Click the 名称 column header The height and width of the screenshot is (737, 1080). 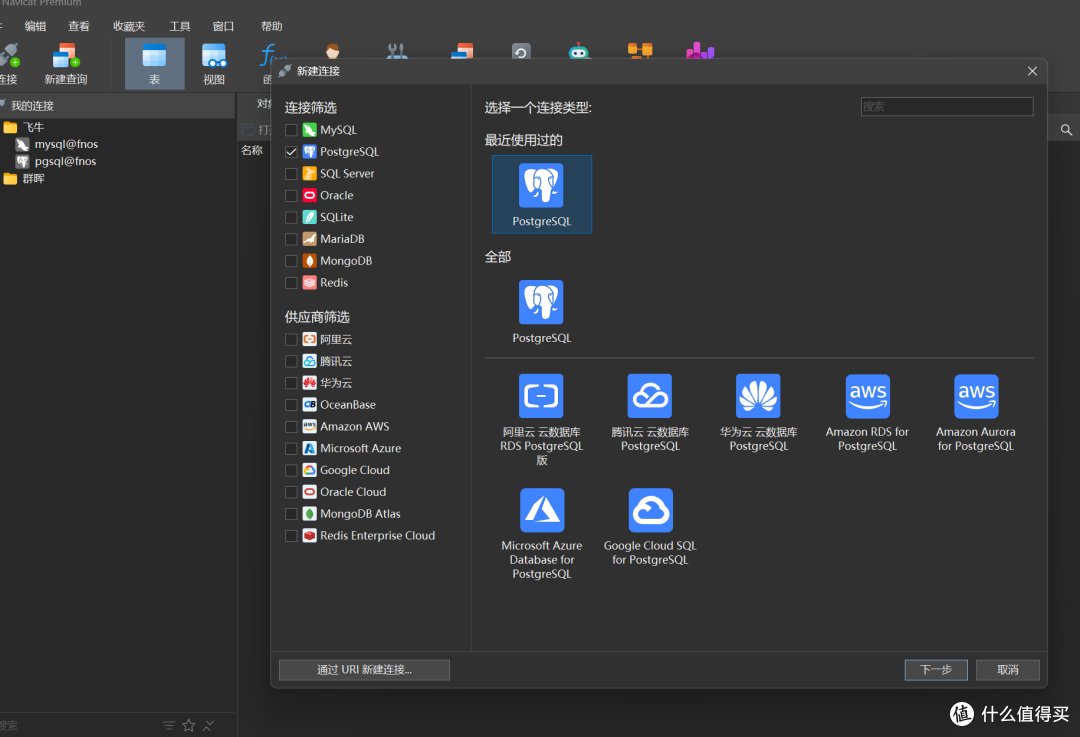click(252, 150)
